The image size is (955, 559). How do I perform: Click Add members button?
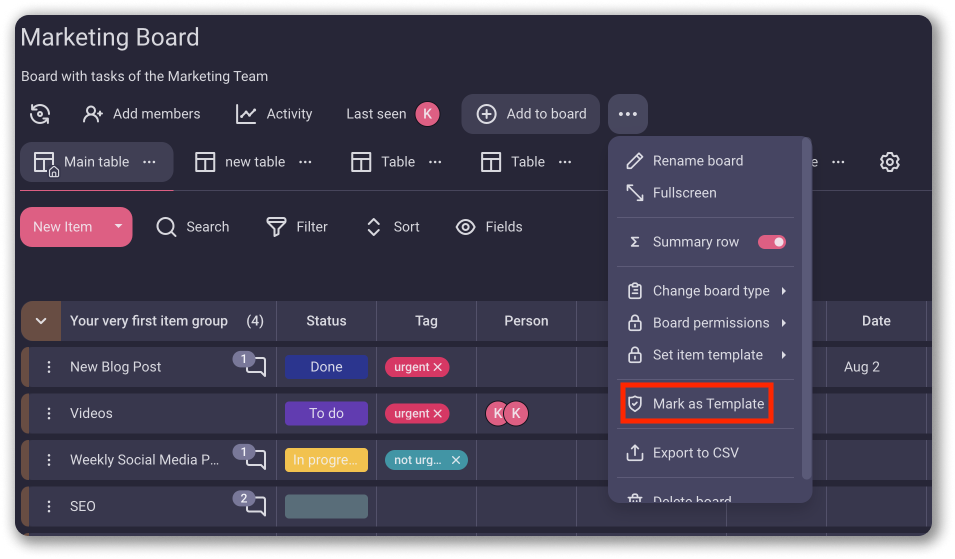(x=141, y=114)
